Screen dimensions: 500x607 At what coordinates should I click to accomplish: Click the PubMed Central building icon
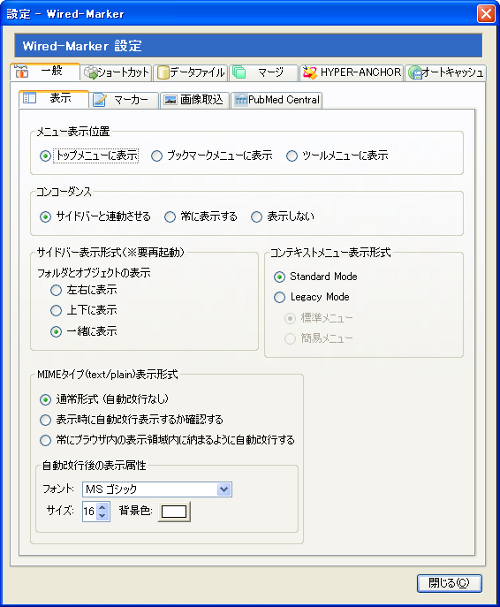click(241, 100)
